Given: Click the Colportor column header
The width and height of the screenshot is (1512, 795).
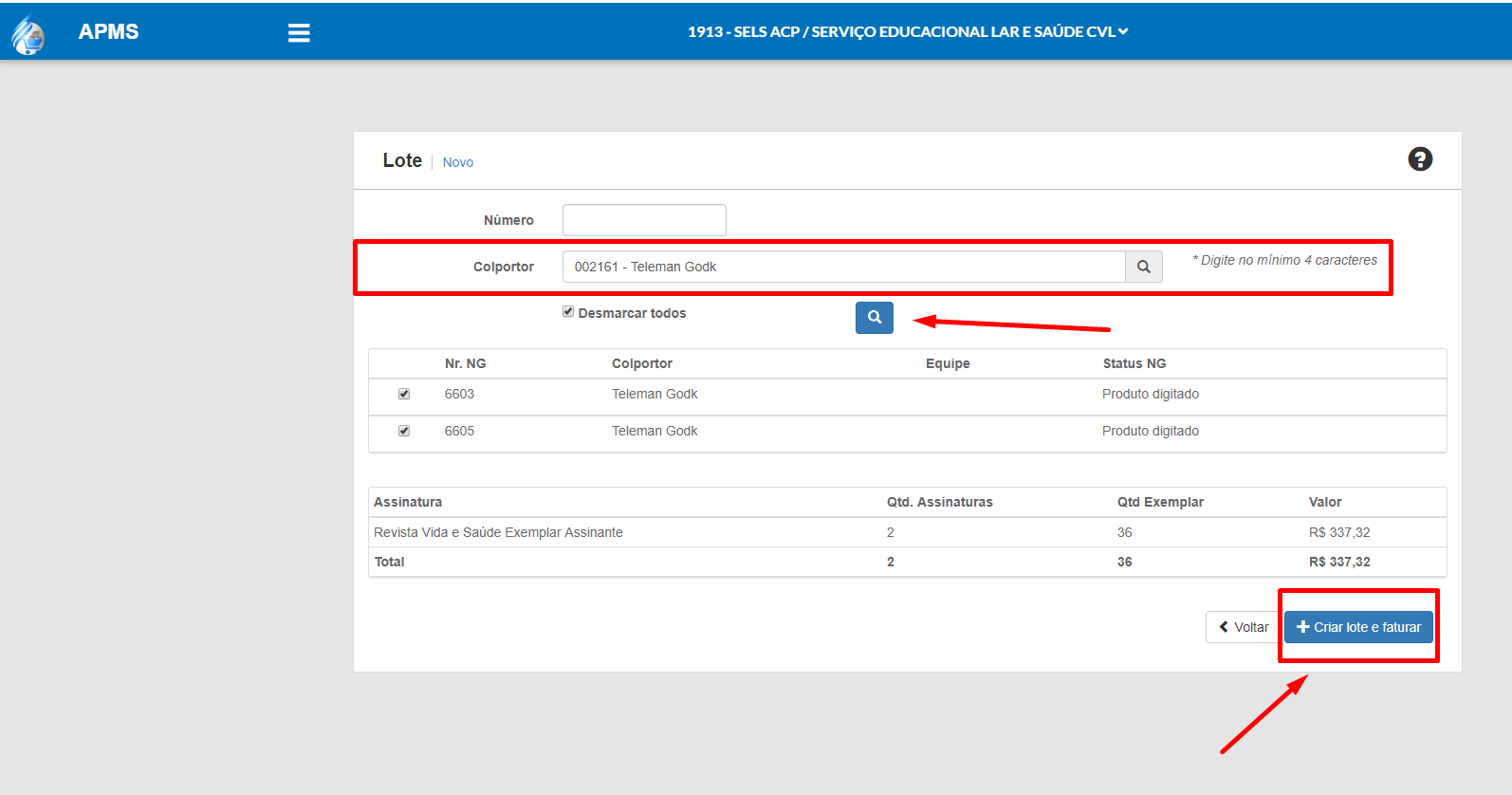Looking at the screenshot, I should click(642, 363).
